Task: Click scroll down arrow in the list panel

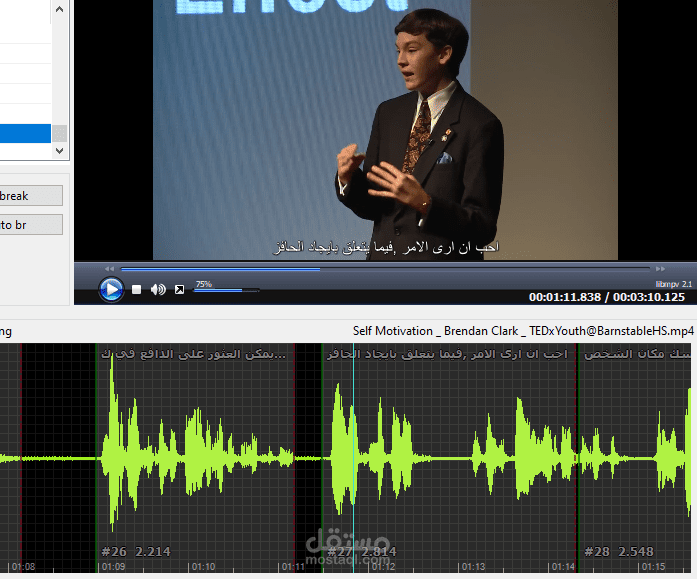Action: (x=60, y=151)
